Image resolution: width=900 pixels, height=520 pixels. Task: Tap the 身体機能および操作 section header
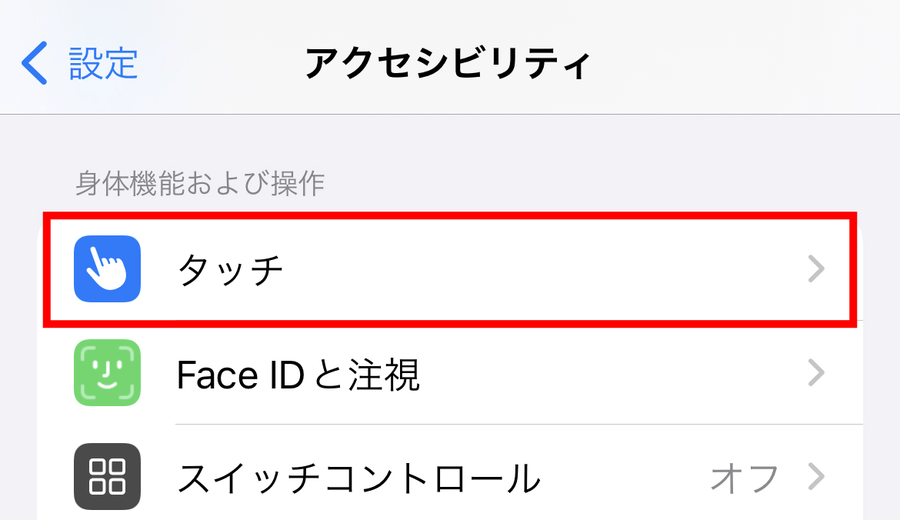(202, 183)
